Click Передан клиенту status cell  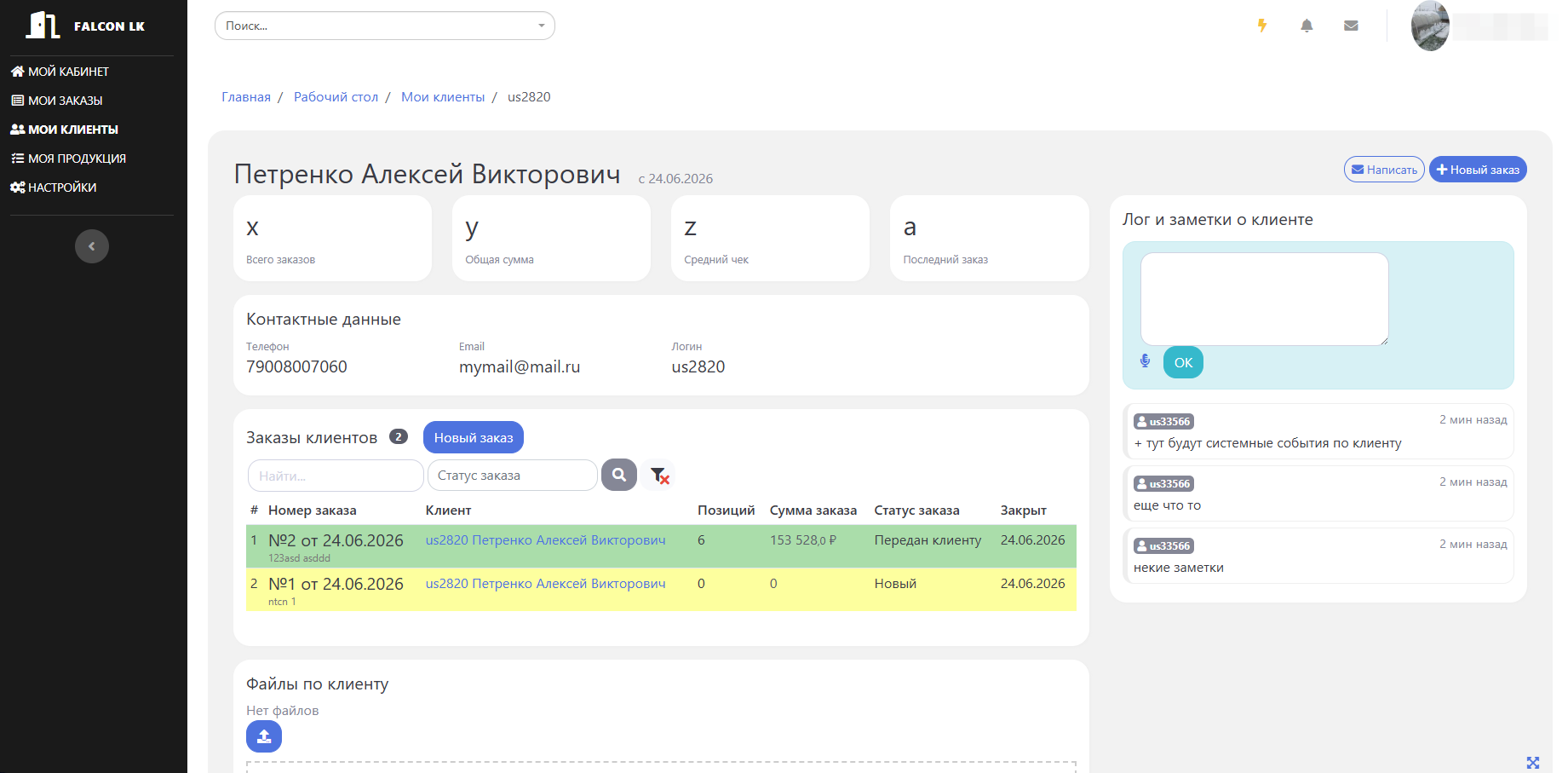click(x=928, y=540)
